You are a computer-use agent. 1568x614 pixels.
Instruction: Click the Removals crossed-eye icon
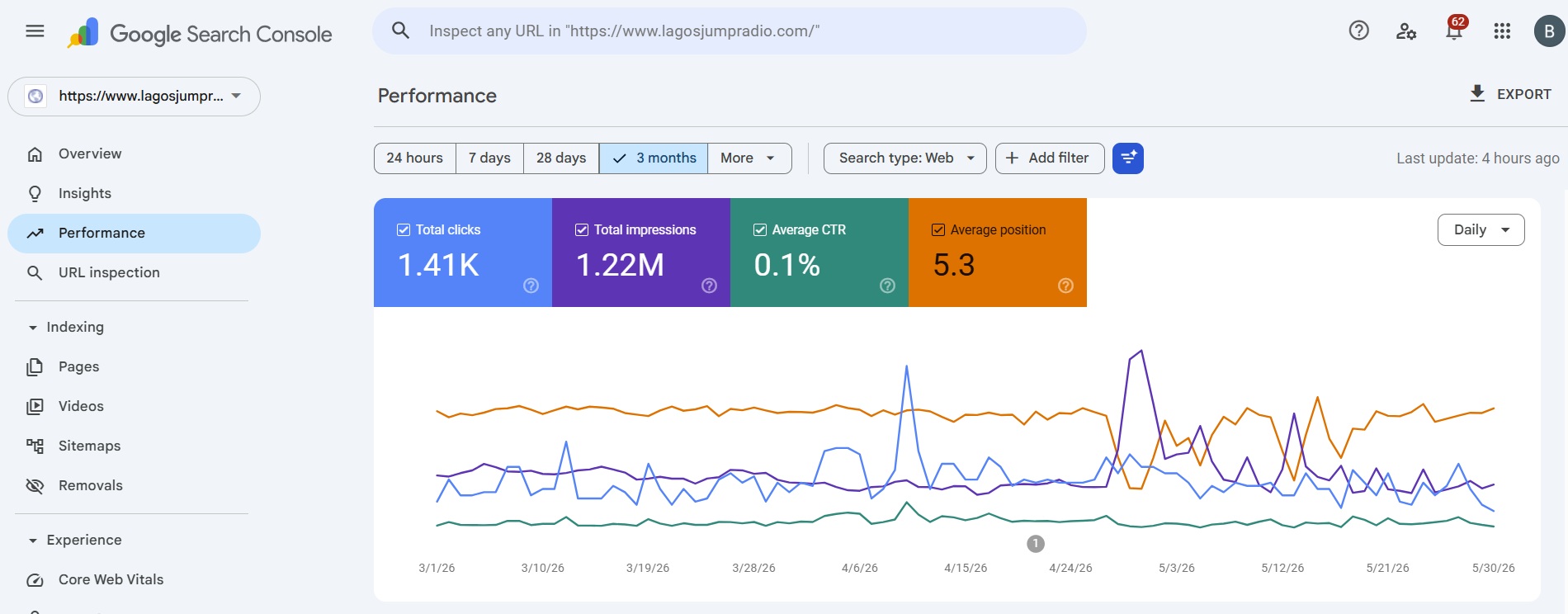click(35, 486)
